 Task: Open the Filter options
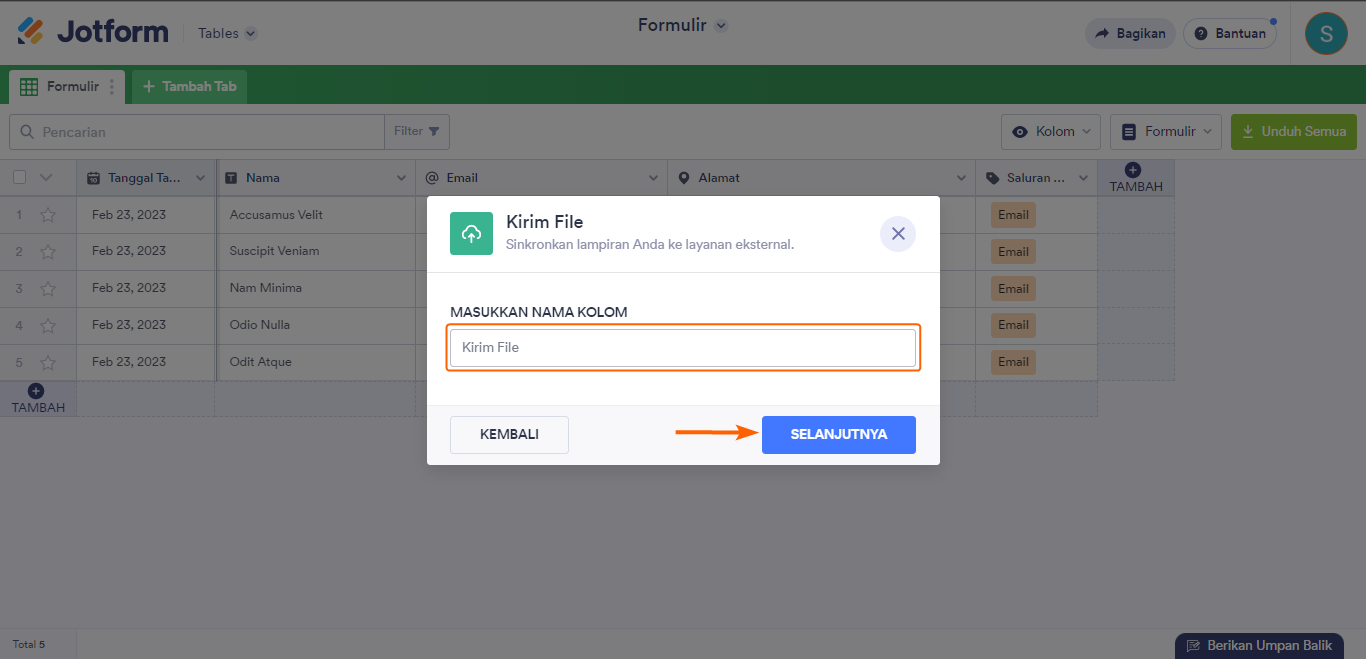tap(416, 132)
